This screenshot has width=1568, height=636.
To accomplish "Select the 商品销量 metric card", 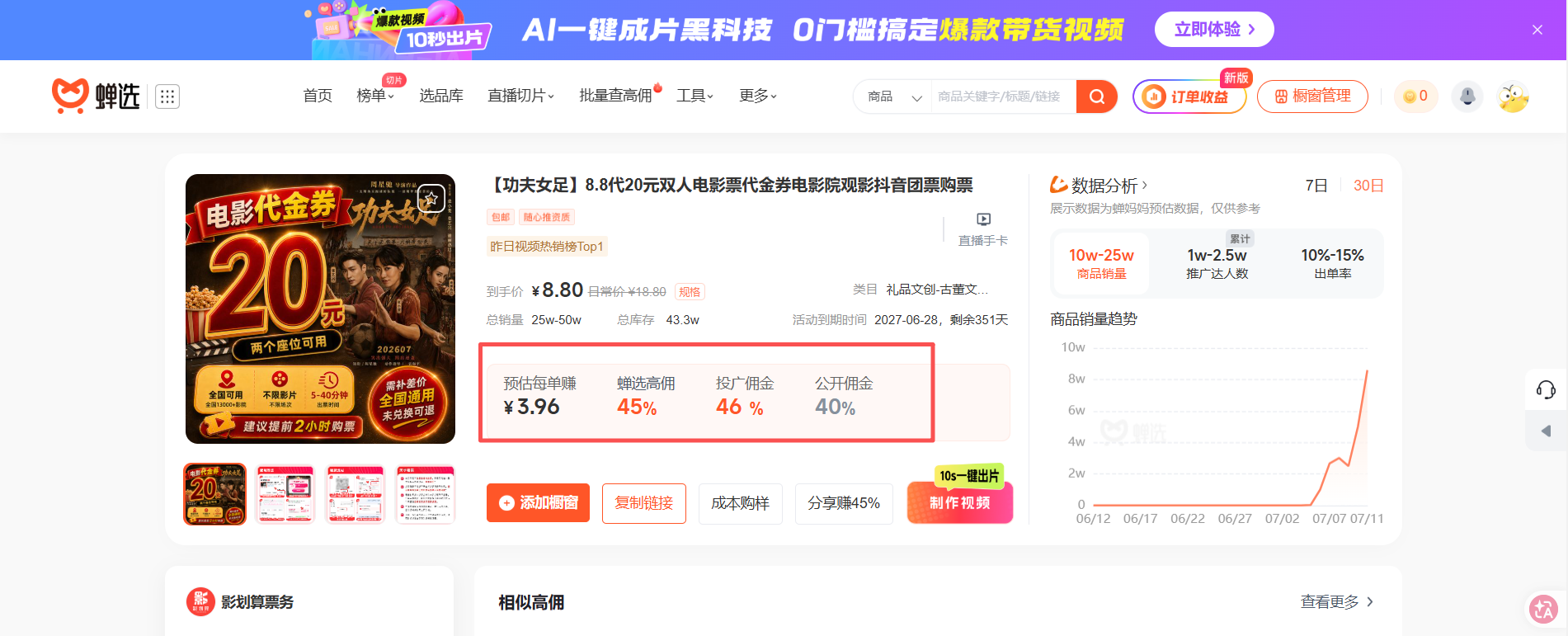I will pyautogui.click(x=1101, y=263).
